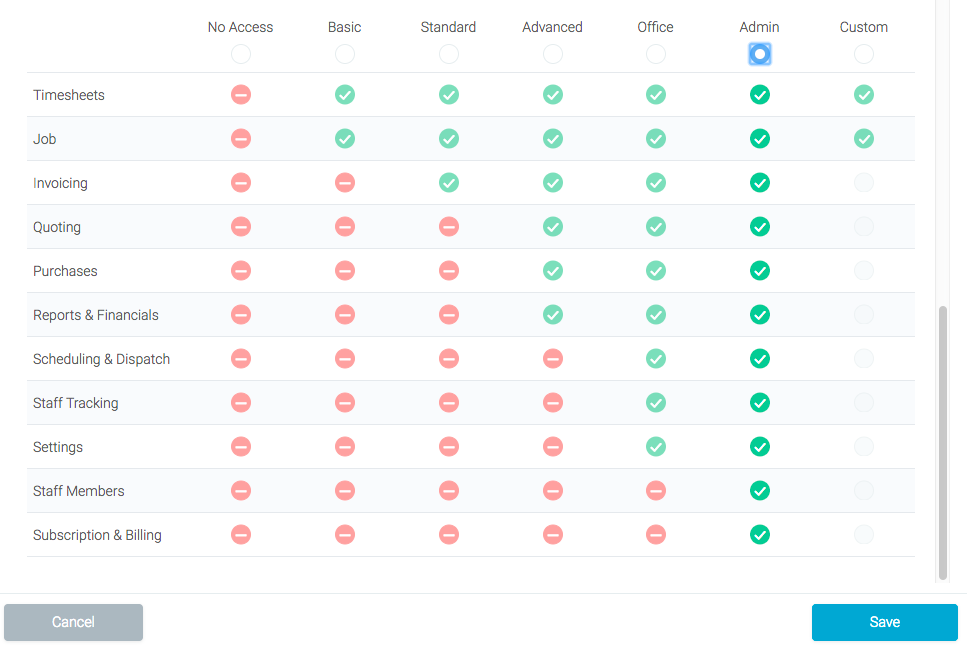This screenshot has width=967, height=650.
Task: Choose the Standard permission radio button
Action: [x=449, y=54]
